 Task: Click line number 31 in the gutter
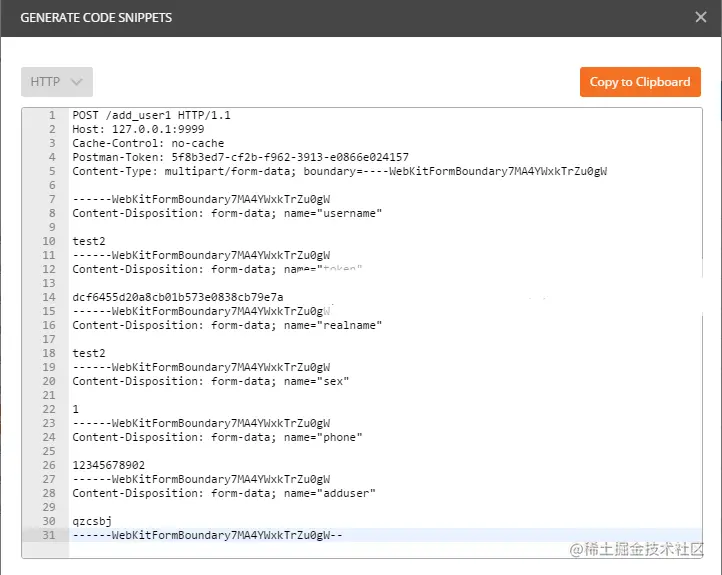click(49, 535)
